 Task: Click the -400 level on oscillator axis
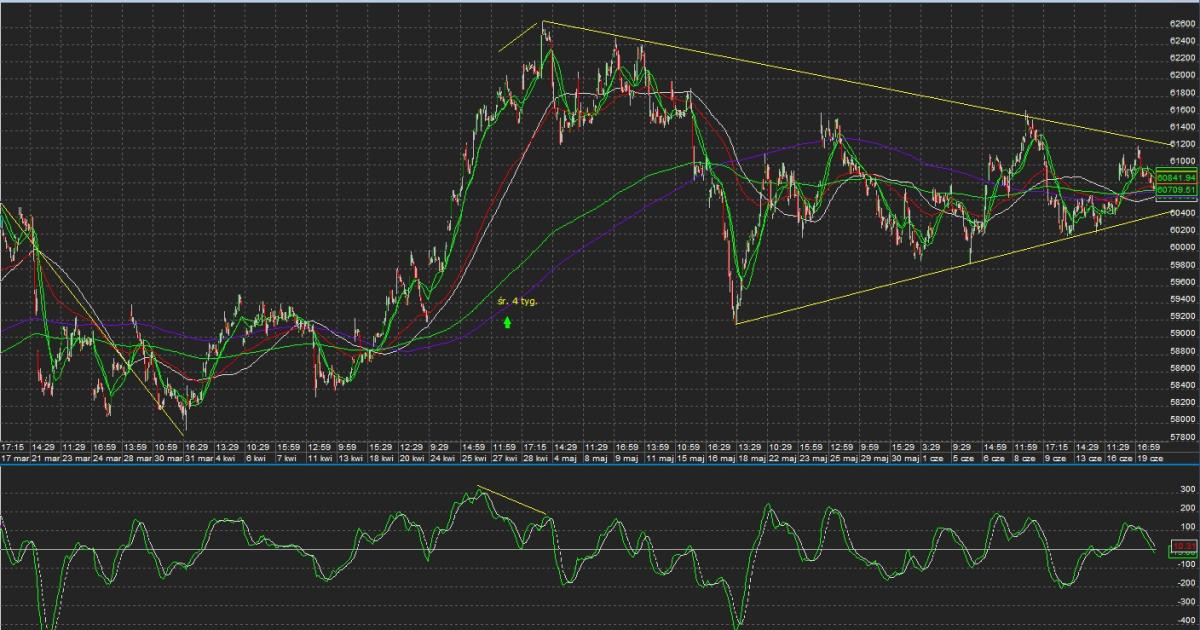point(1188,621)
